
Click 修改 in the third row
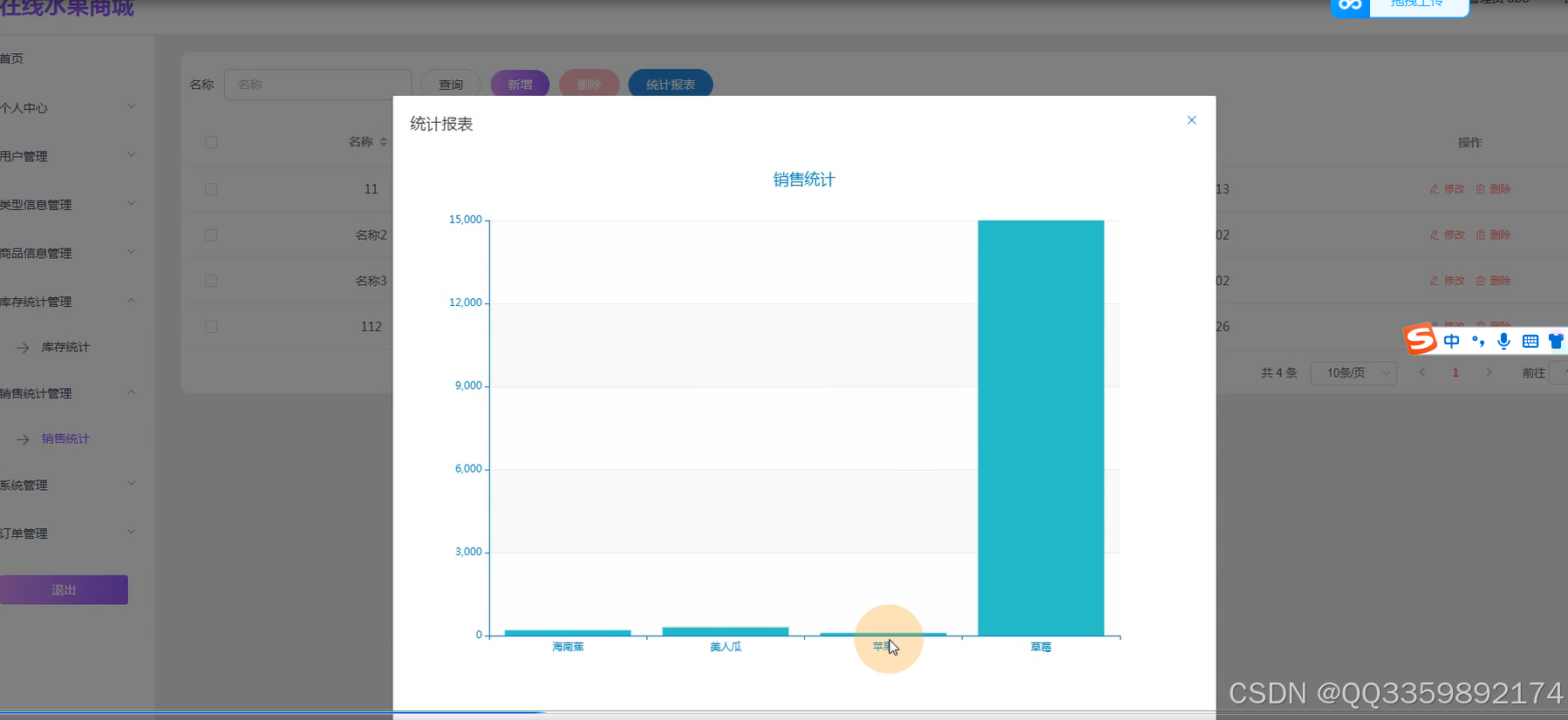click(1448, 281)
